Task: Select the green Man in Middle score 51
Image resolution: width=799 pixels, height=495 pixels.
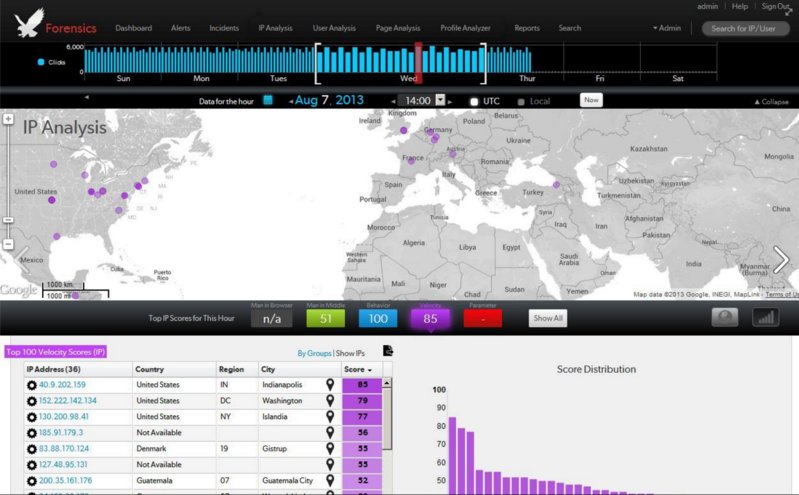Action: click(326, 319)
